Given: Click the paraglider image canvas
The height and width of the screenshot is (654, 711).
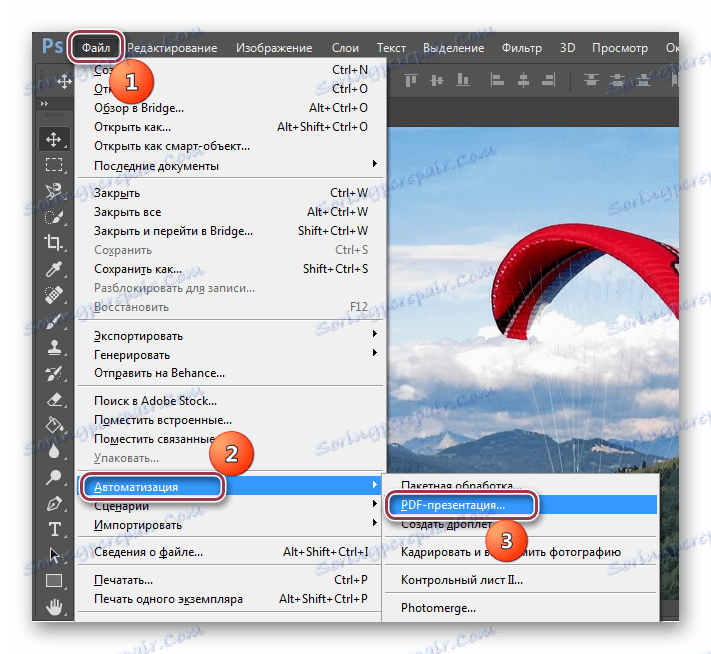Looking at the screenshot, I should click(533, 299).
